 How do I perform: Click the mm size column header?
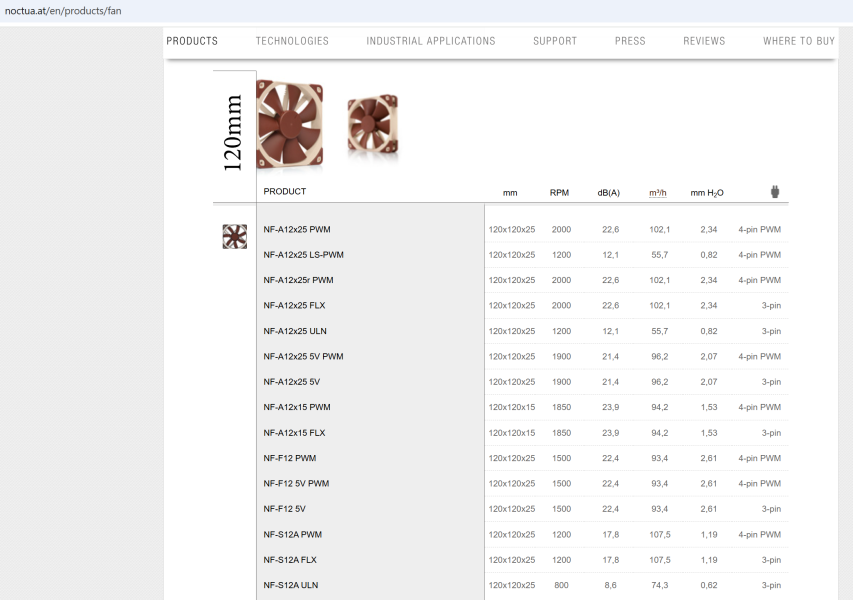click(510, 193)
